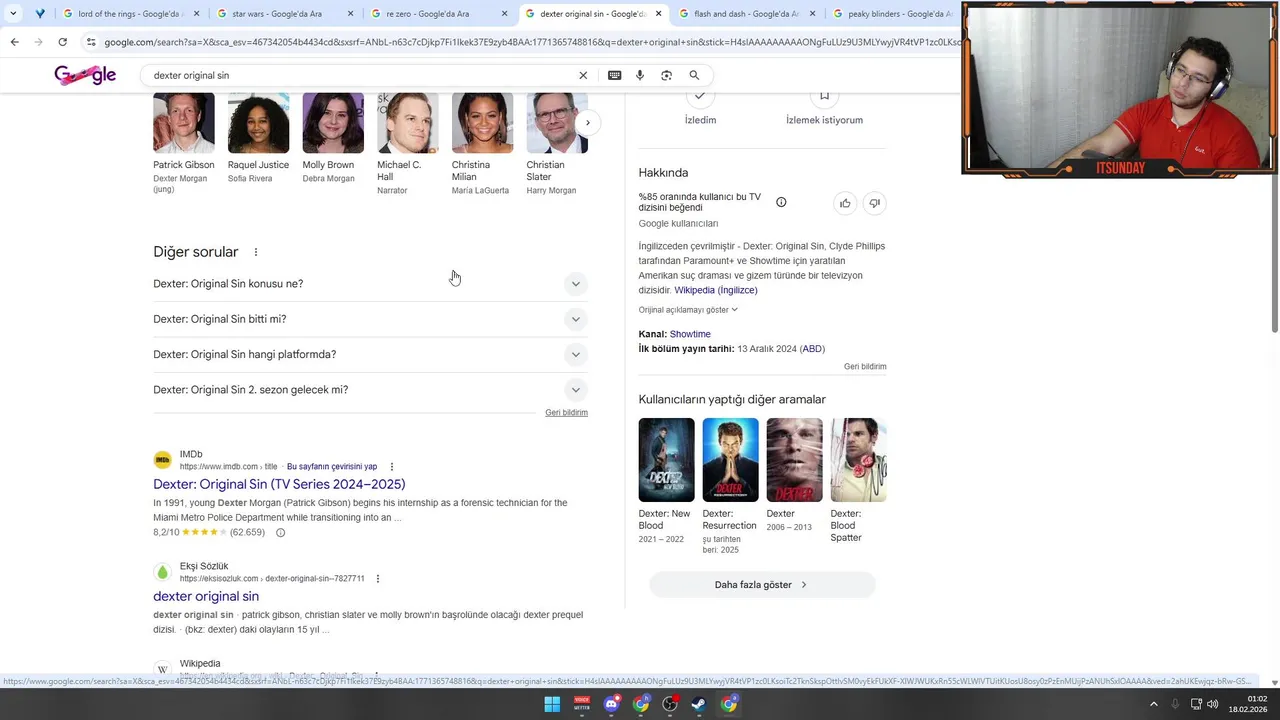Expand "Dexter: Original Sin konusu ne?"
The image size is (1280, 720).
click(x=370, y=284)
